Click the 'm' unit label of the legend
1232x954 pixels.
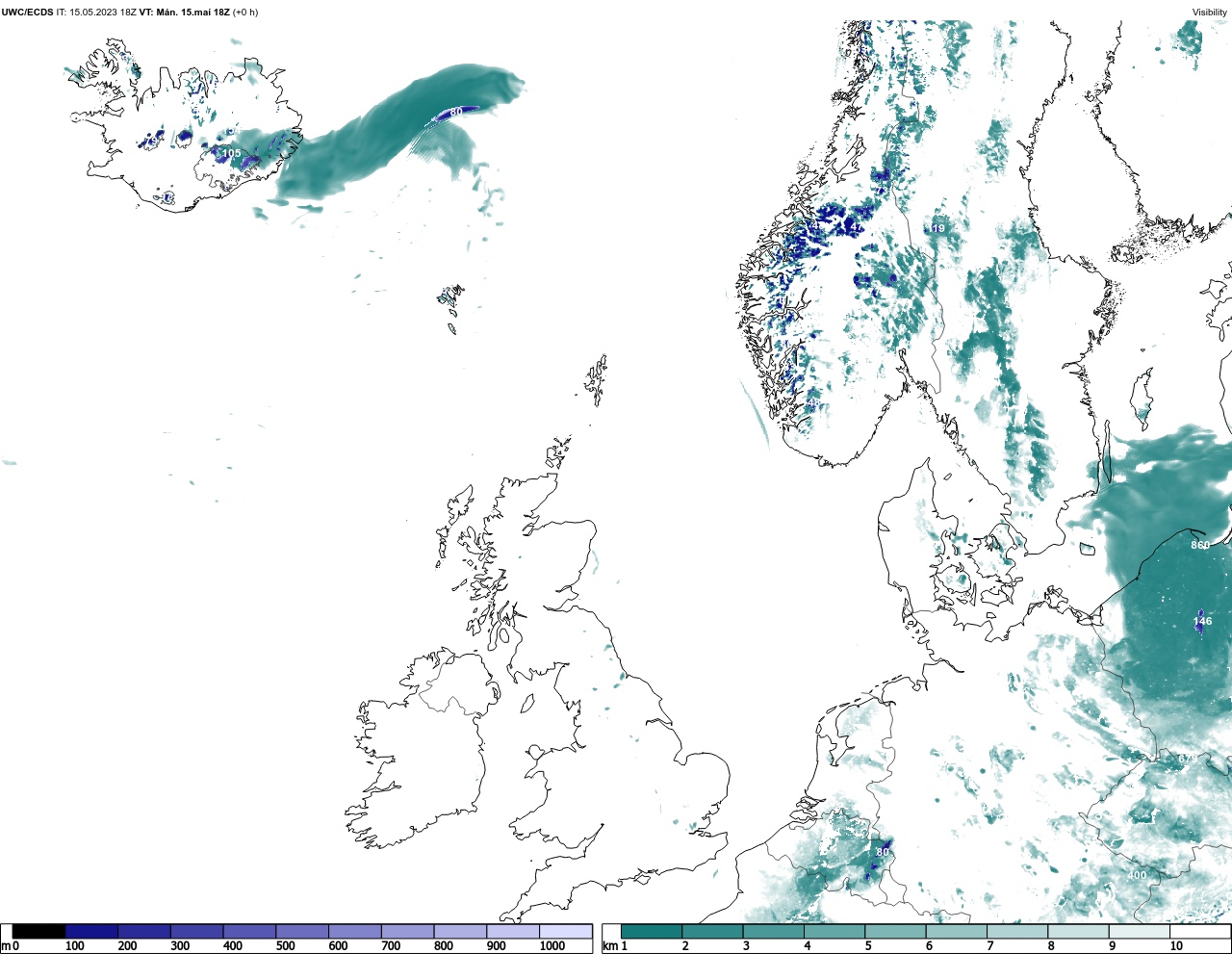click(5, 946)
